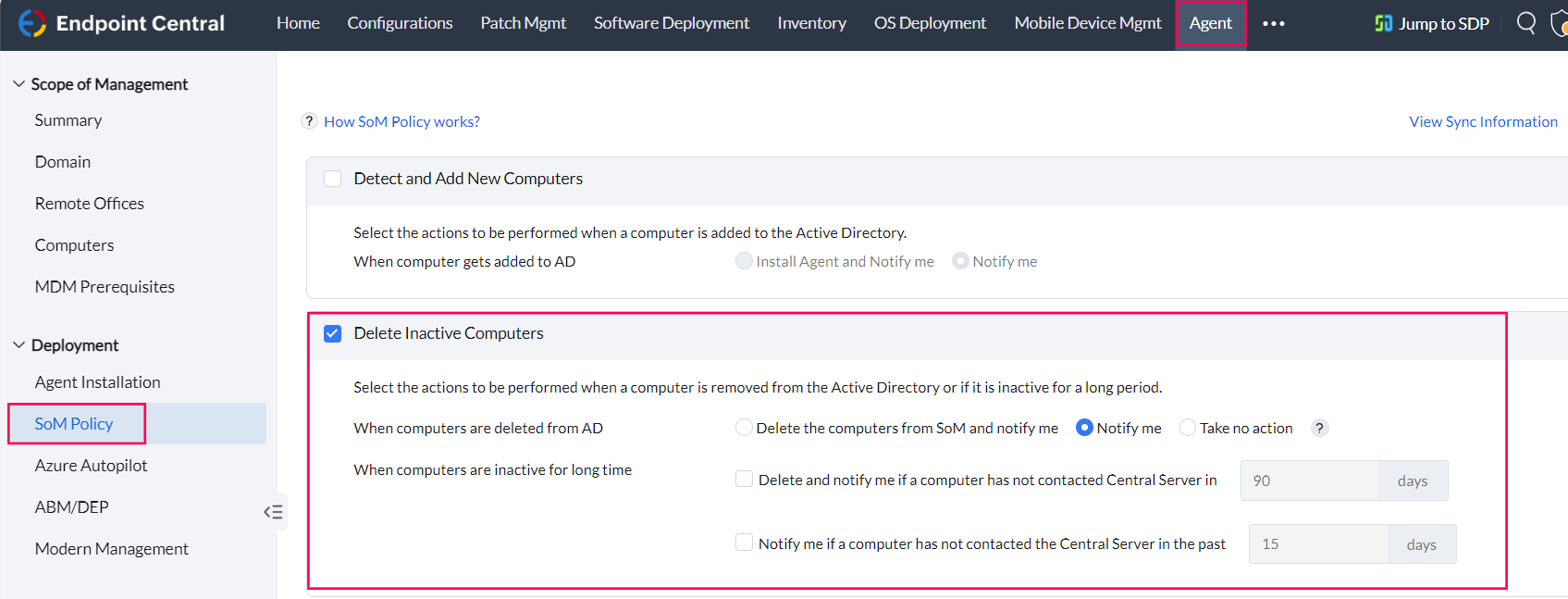The width and height of the screenshot is (1568, 599).
Task: Open the Patch Mgmt tab
Action: [x=523, y=23]
